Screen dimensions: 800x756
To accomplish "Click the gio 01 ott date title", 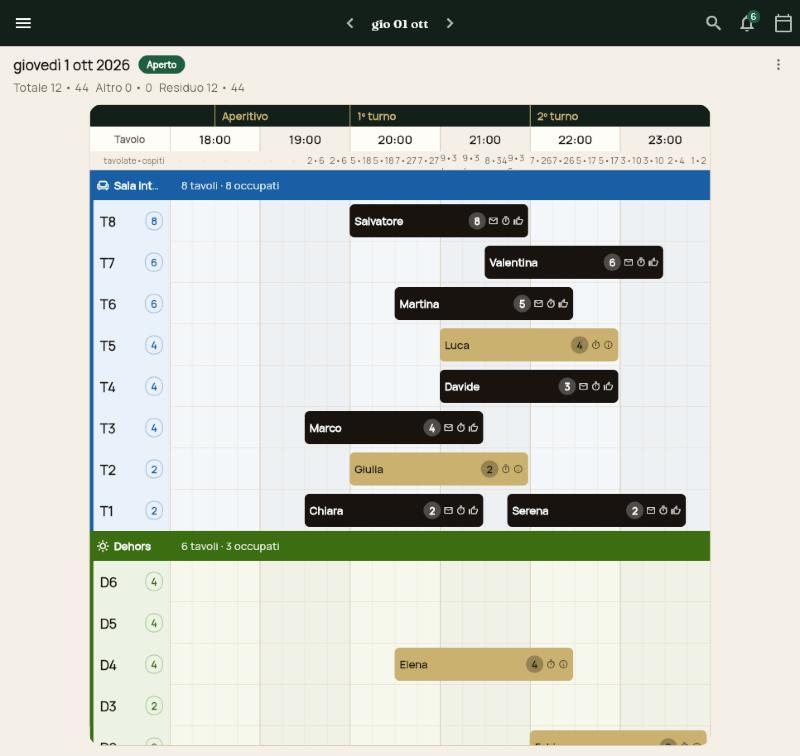I will (x=399, y=24).
